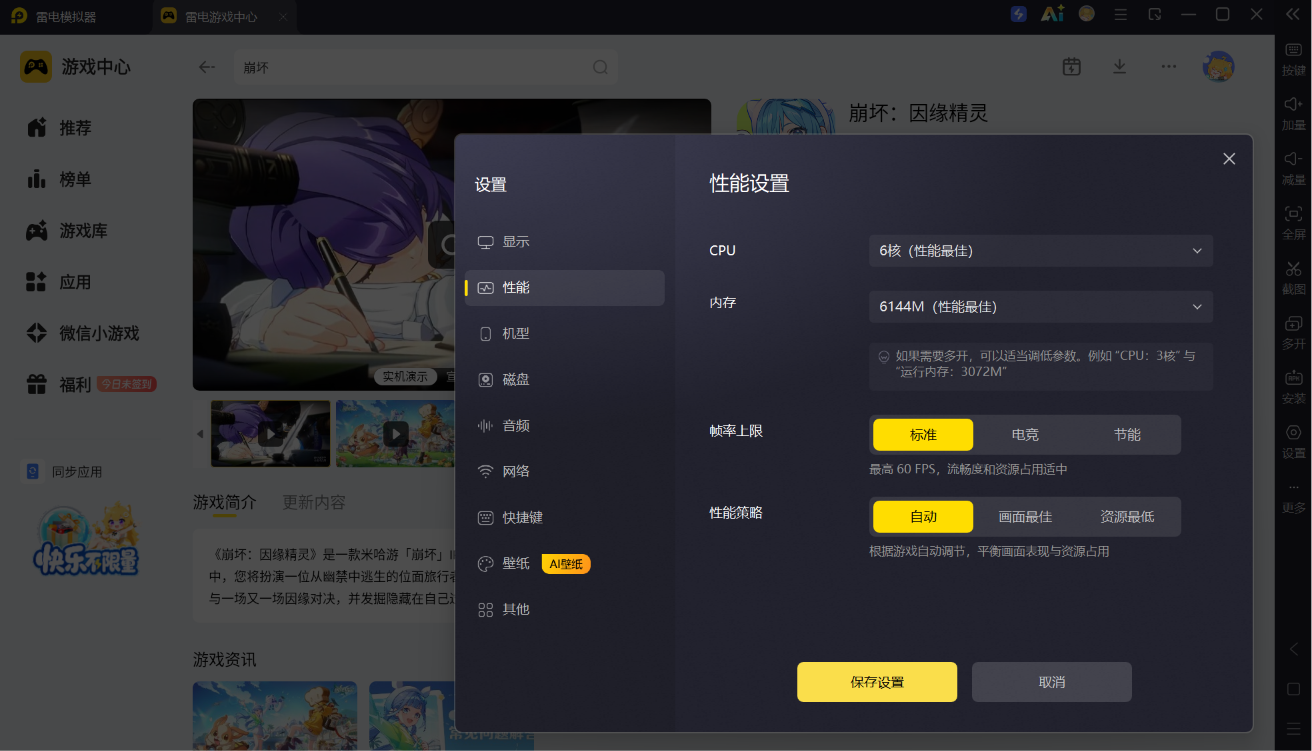Viewport: 1312px width, 751px height.
Task: Click the 快乐不限量 promo banner
Action: click(x=86, y=539)
